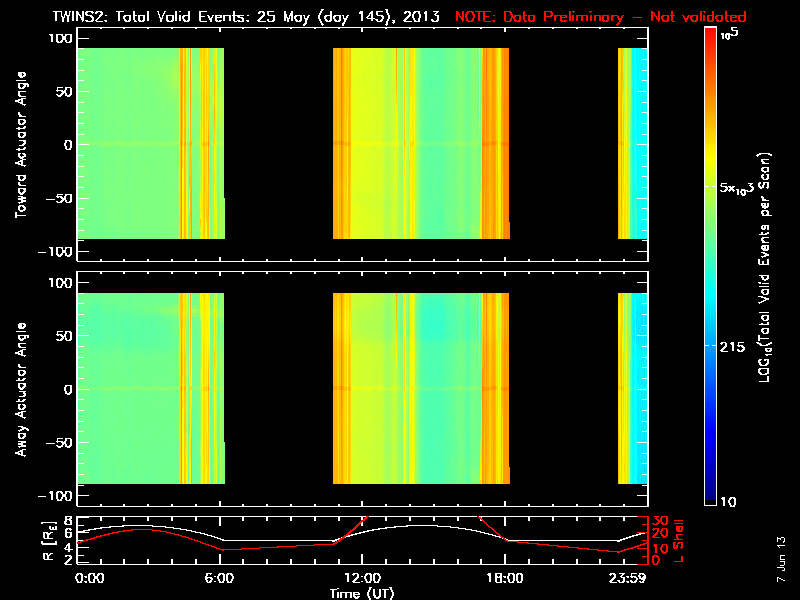
Task: Click the 100 tick label on Toward panel
Action: tap(60, 38)
